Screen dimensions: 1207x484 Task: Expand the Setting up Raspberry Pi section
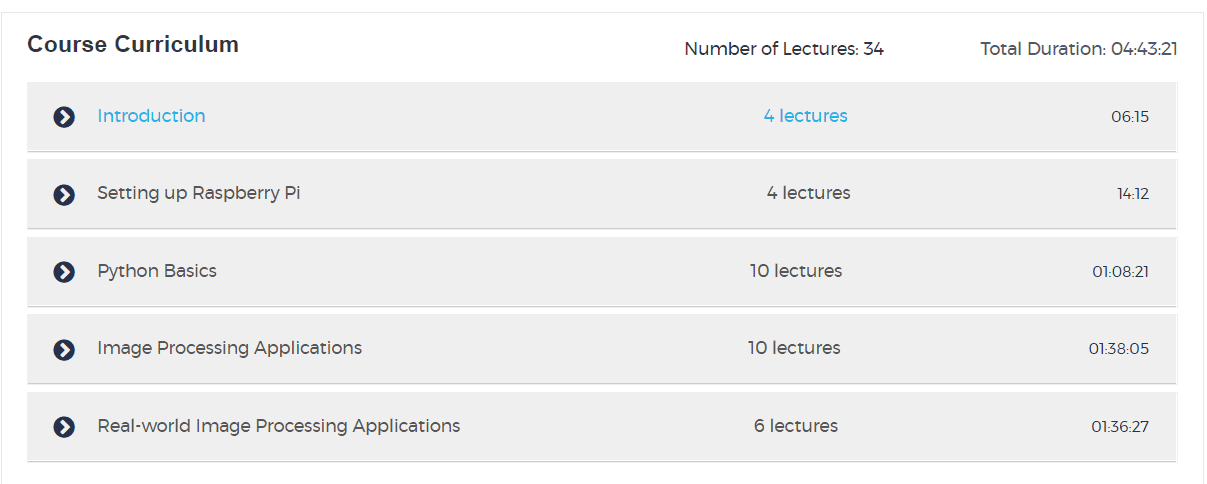click(198, 193)
